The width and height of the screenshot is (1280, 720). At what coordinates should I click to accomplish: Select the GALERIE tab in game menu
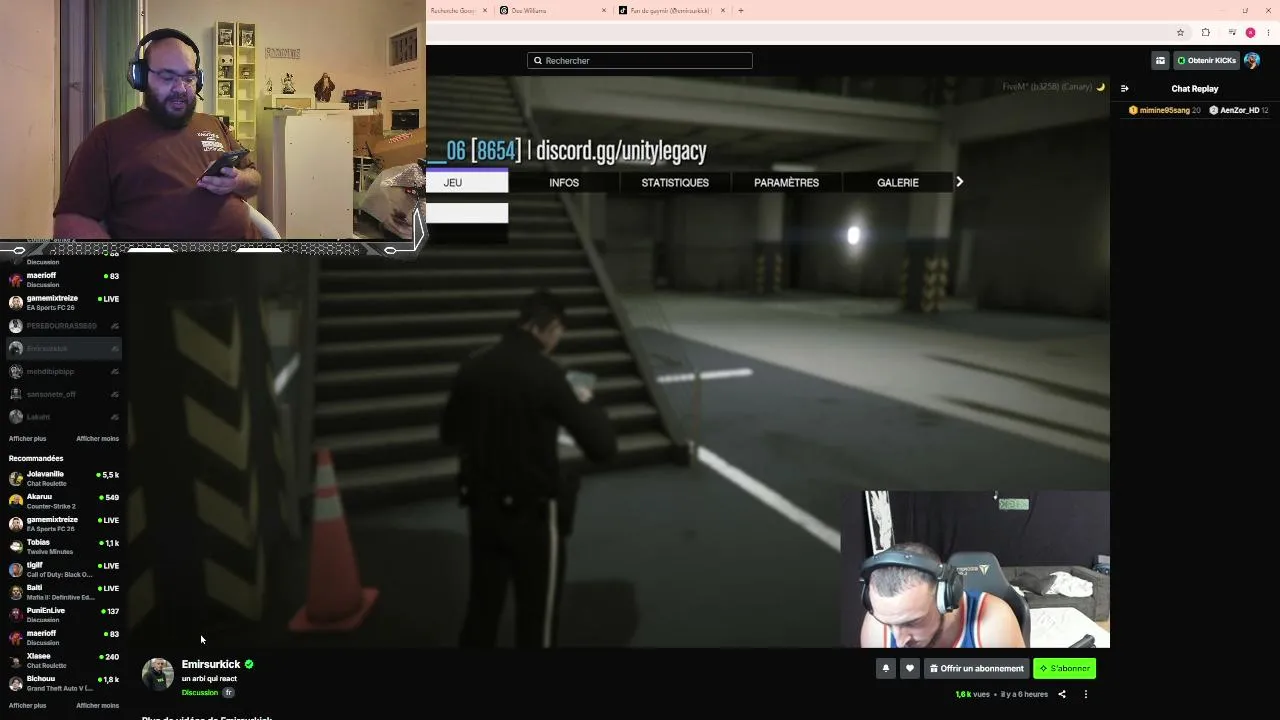(898, 182)
